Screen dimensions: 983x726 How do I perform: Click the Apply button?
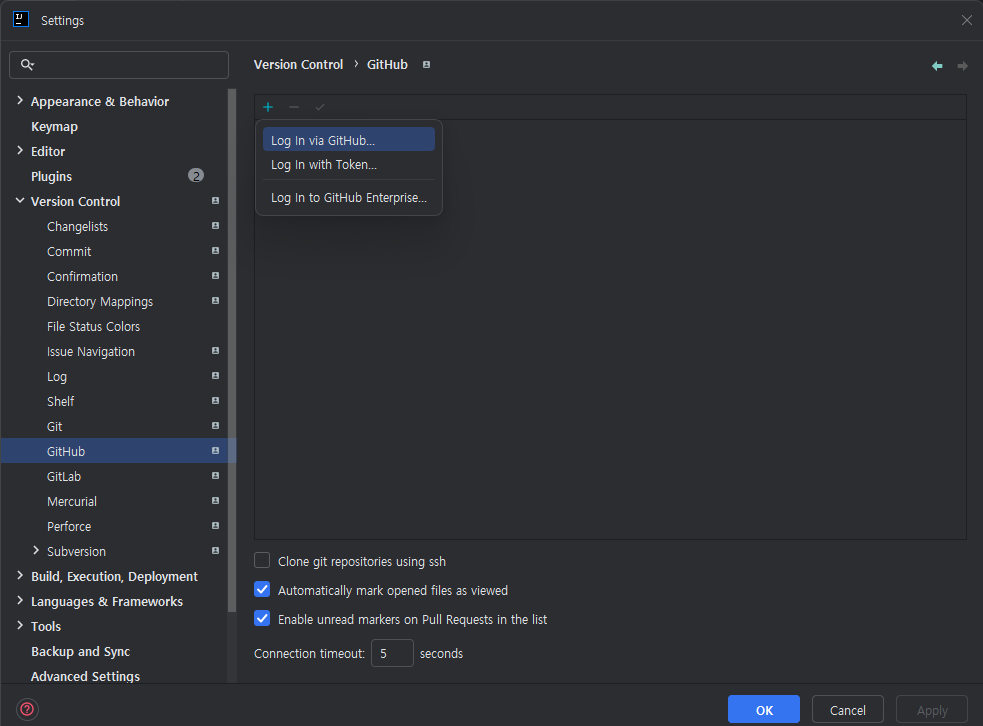click(932, 710)
